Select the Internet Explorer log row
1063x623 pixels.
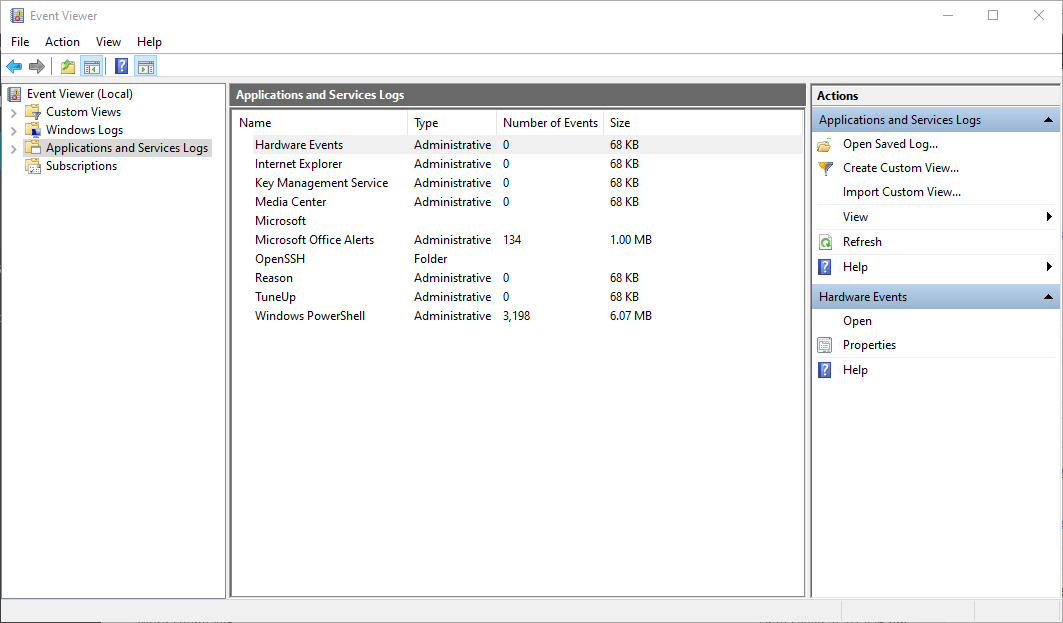point(518,164)
